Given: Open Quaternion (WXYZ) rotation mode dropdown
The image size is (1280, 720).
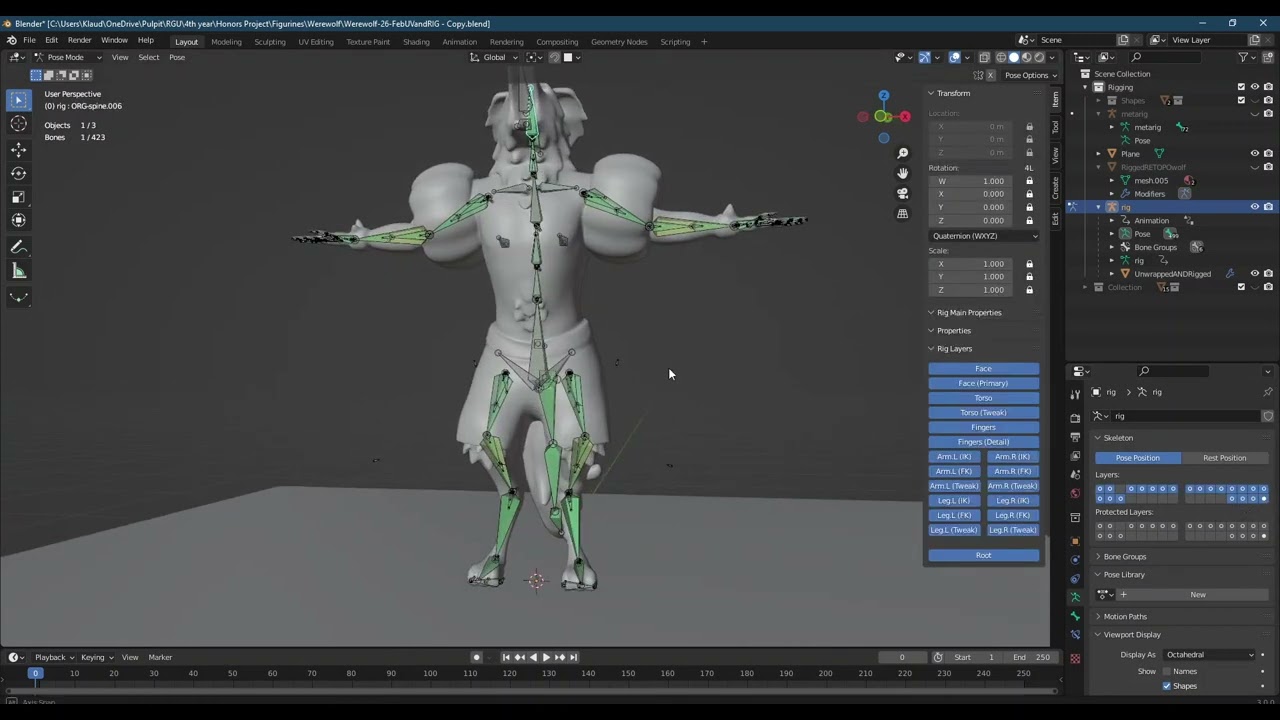Looking at the screenshot, I should click(x=984, y=236).
